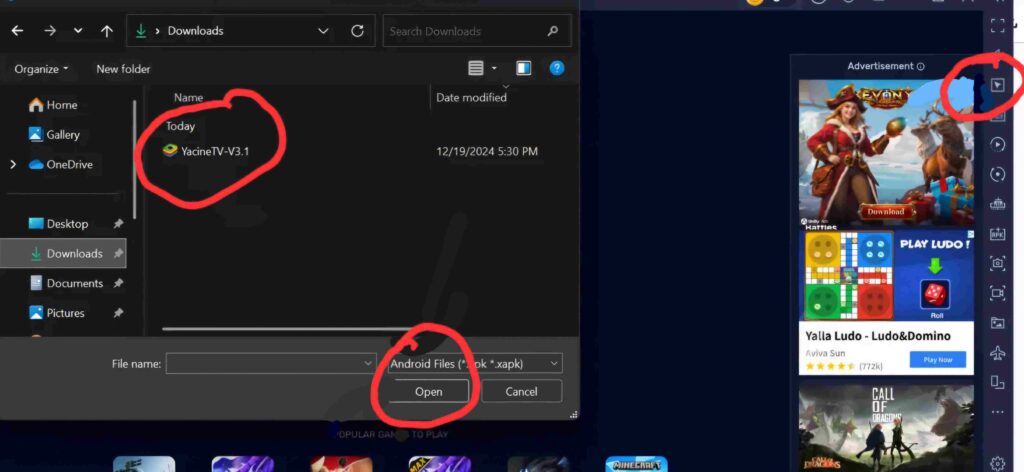Open the blue help icon
The width and height of the screenshot is (1024, 472).
pos(557,68)
